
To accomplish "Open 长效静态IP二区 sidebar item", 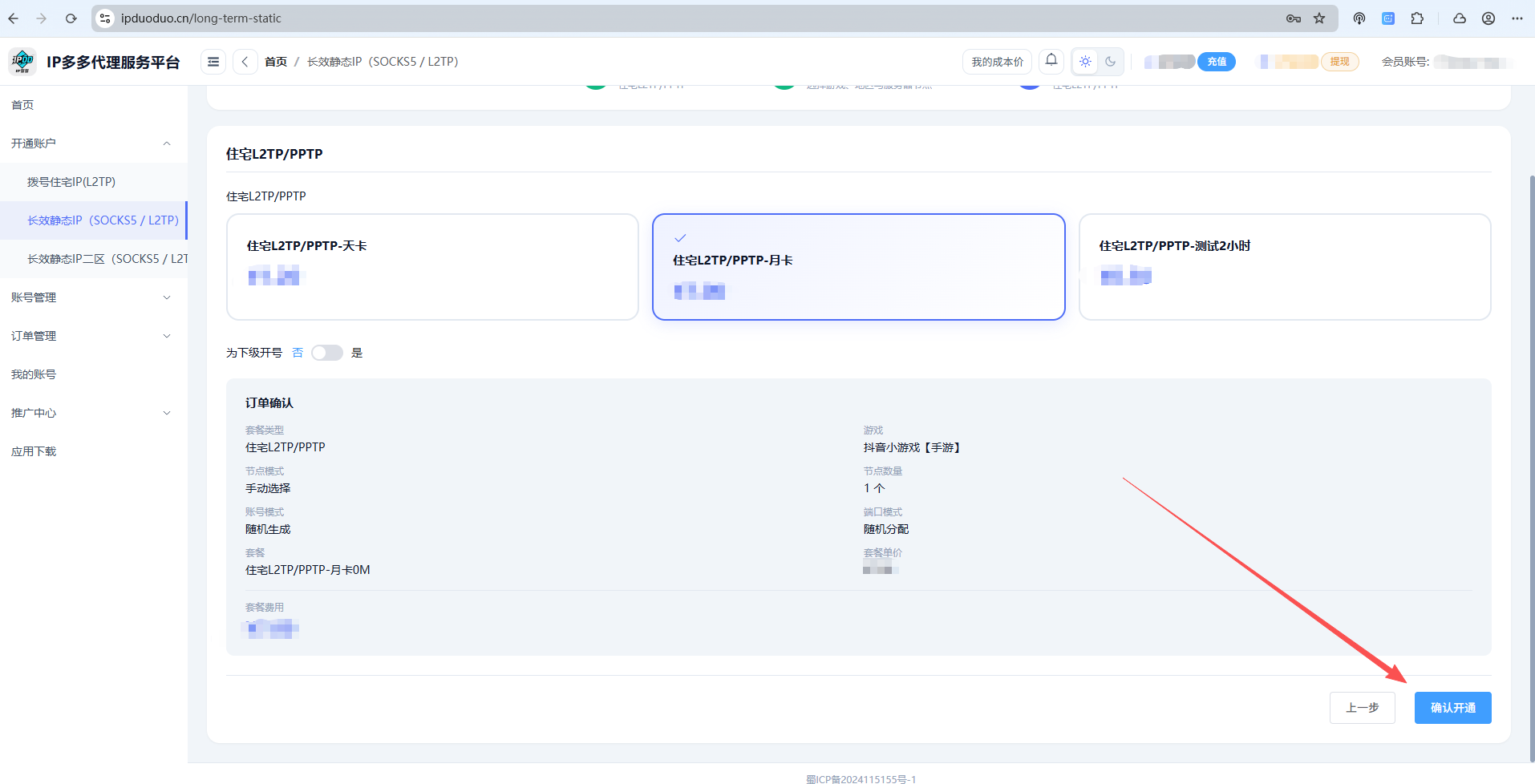I will 94,259.
